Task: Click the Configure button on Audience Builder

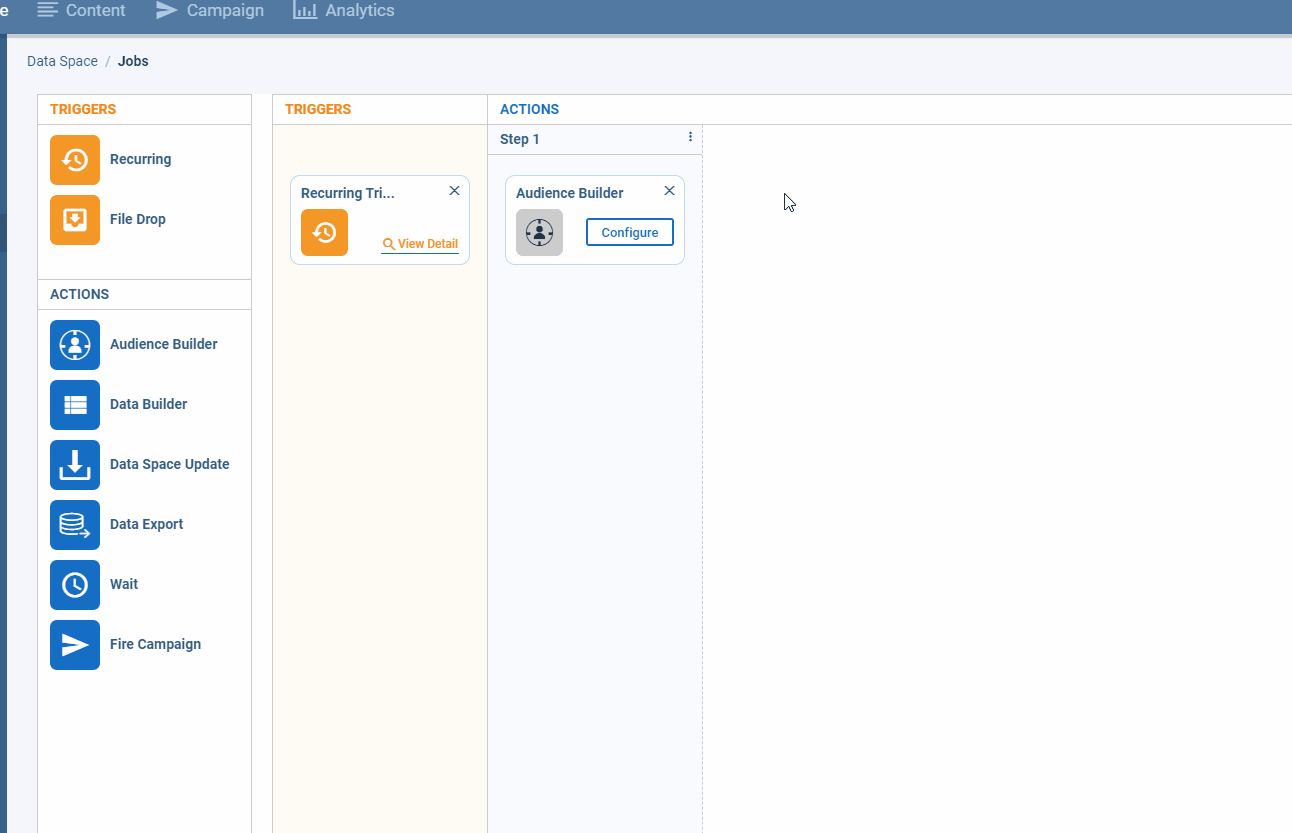Action: (630, 232)
